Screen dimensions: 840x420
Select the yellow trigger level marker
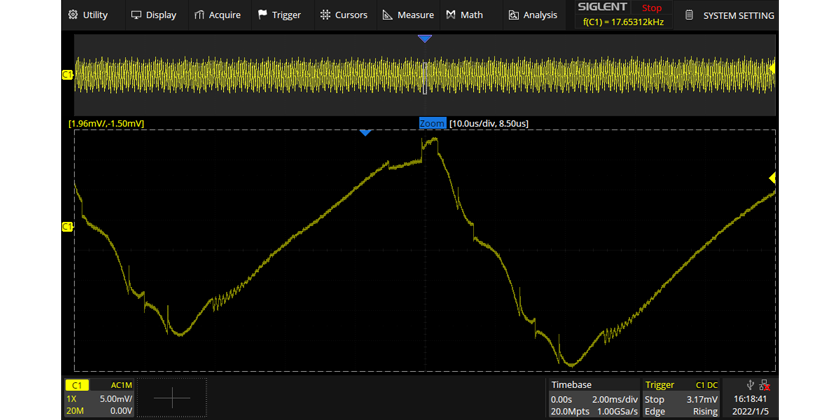772,178
